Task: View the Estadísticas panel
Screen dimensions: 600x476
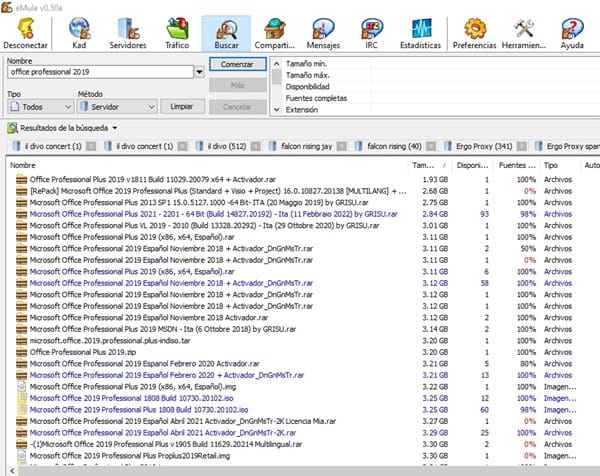Action: click(x=420, y=33)
